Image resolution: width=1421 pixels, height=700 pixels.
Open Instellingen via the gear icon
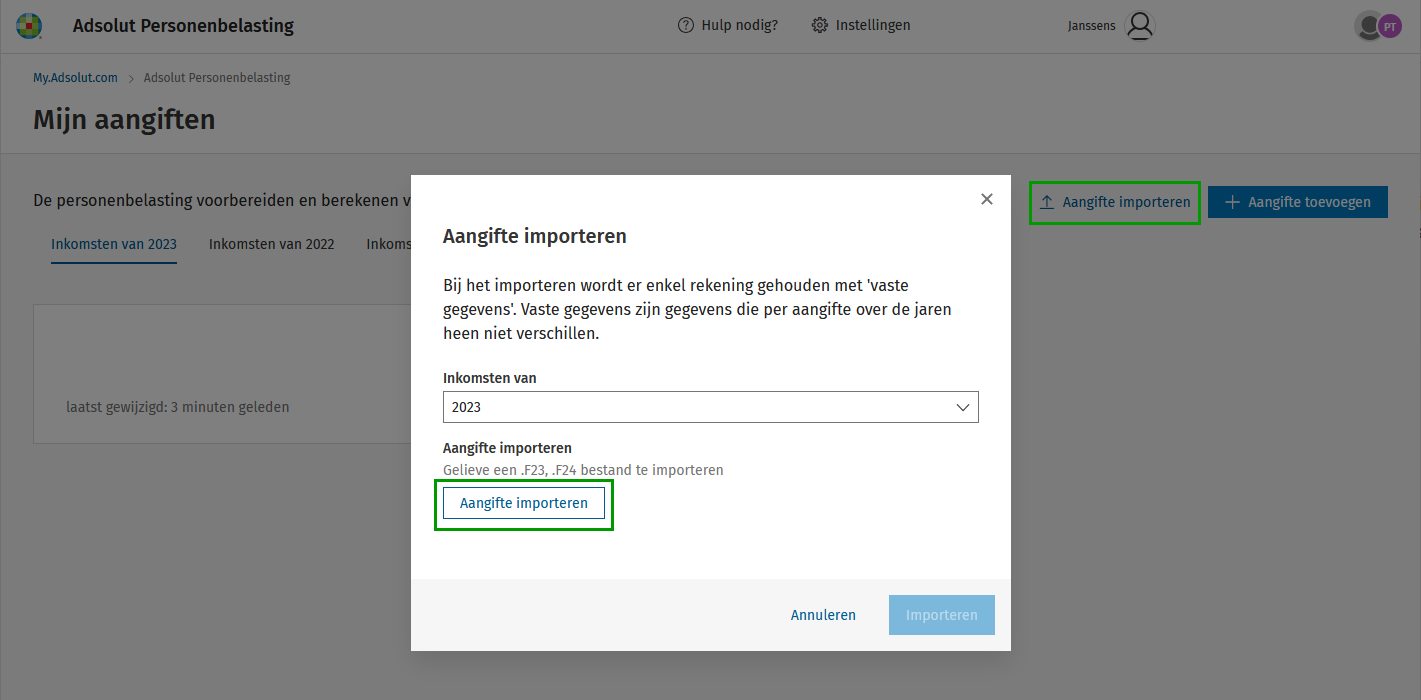tap(820, 25)
